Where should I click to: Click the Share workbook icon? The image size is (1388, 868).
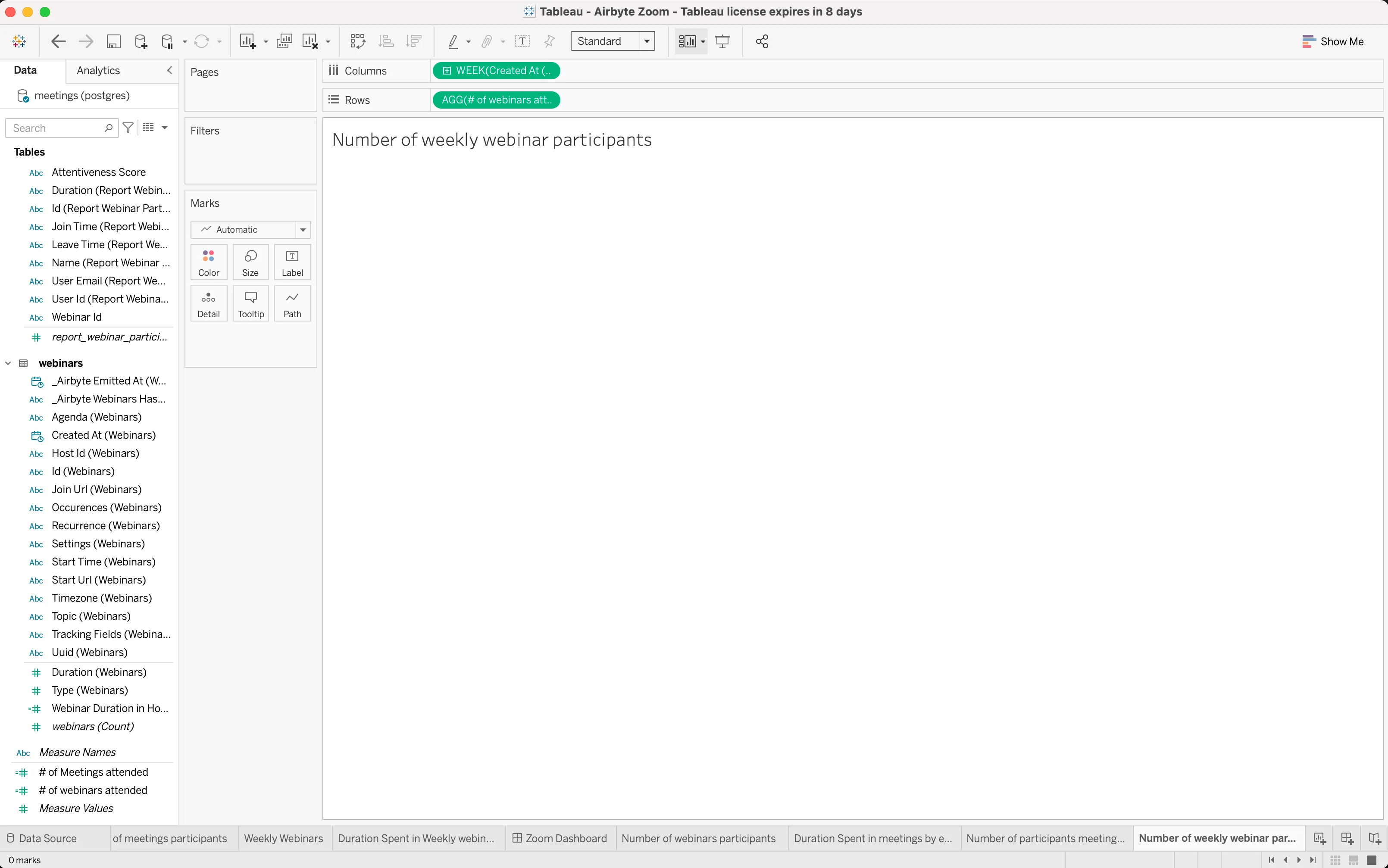tap(762, 41)
